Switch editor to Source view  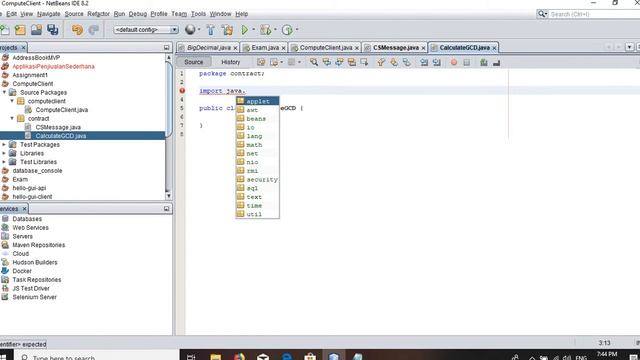pyautogui.click(x=193, y=62)
